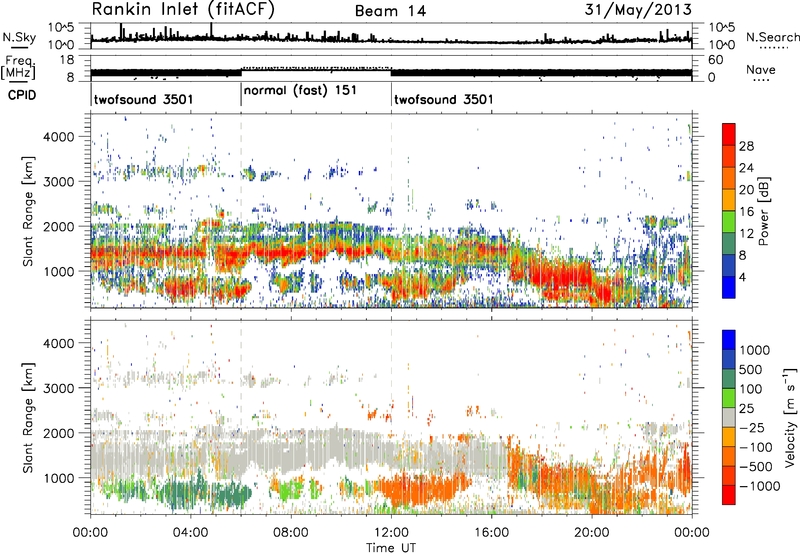Click the 'CPID' row label
This screenshot has height=554, width=800.
[x=22, y=95]
